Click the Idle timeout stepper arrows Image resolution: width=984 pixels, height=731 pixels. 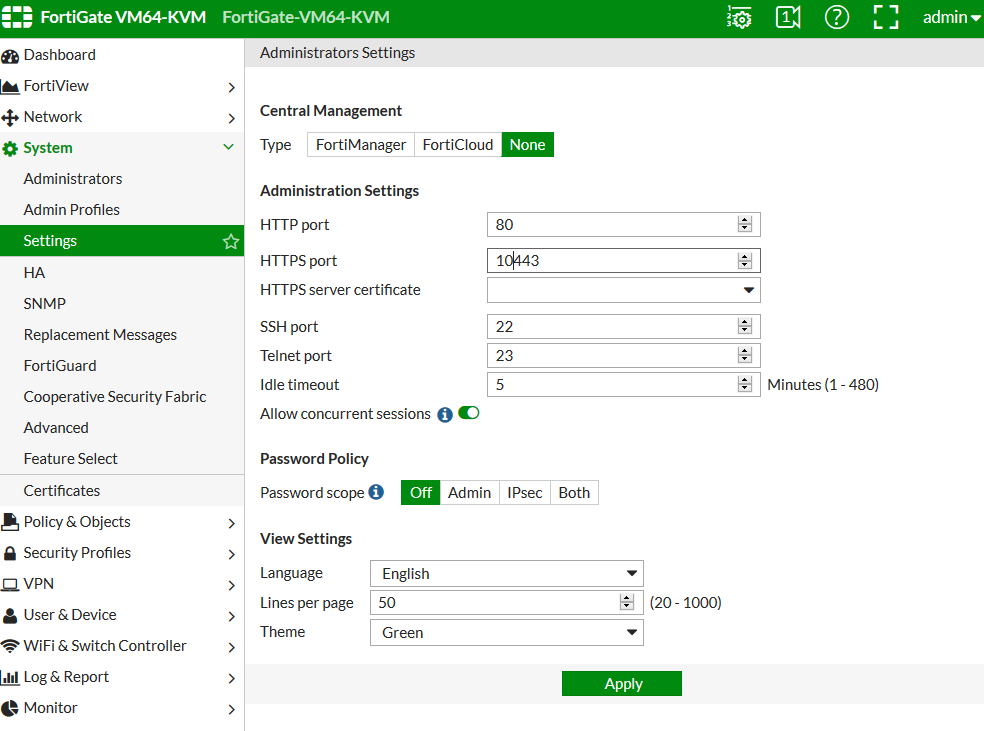[744, 385]
